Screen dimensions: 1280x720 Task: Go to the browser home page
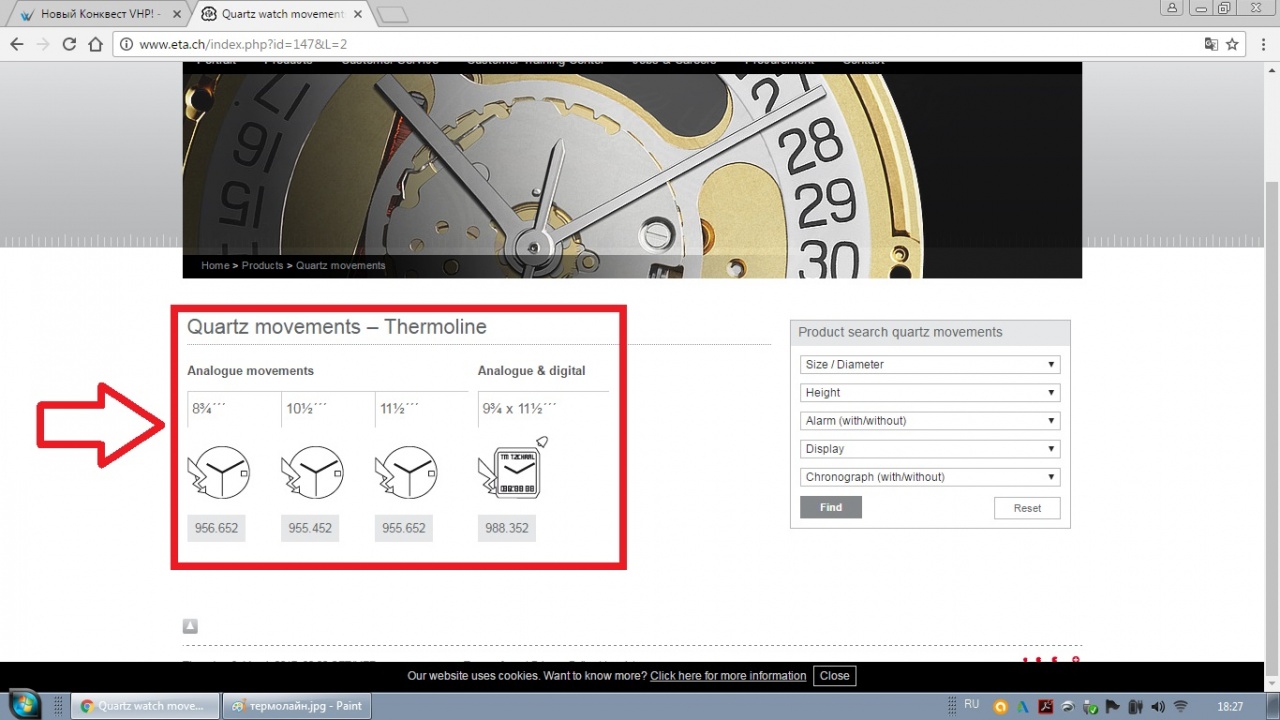95,44
